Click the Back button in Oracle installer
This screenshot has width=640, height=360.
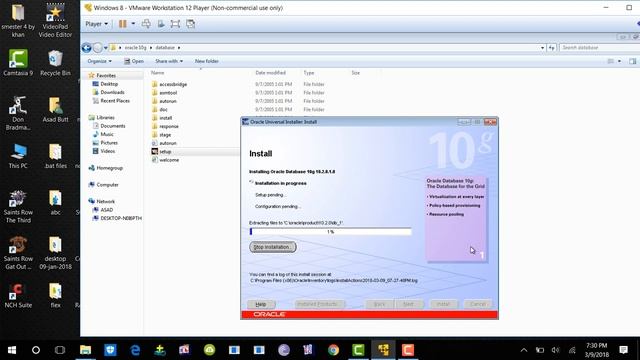coord(379,304)
